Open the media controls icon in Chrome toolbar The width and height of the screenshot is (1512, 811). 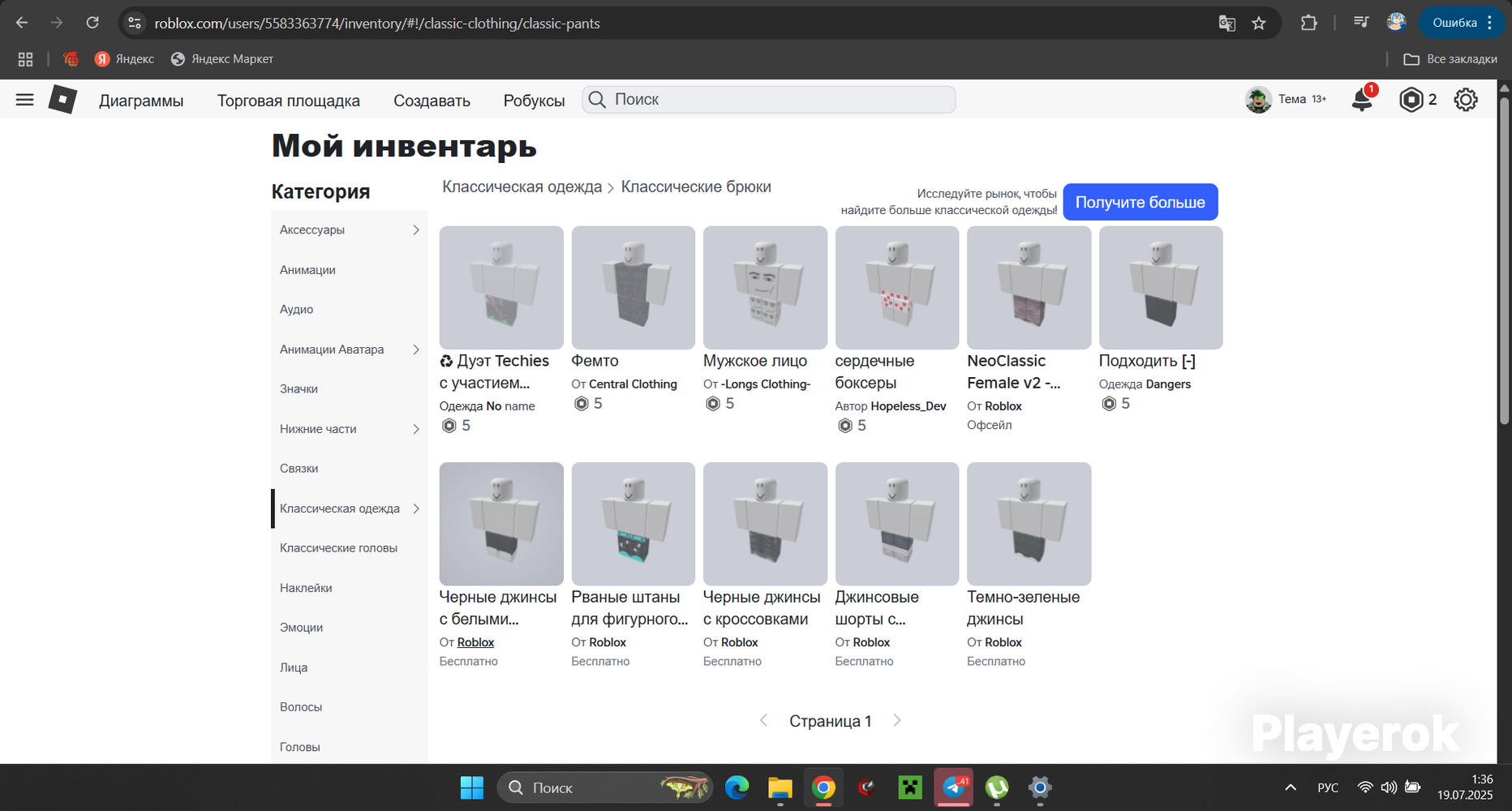click(1361, 23)
